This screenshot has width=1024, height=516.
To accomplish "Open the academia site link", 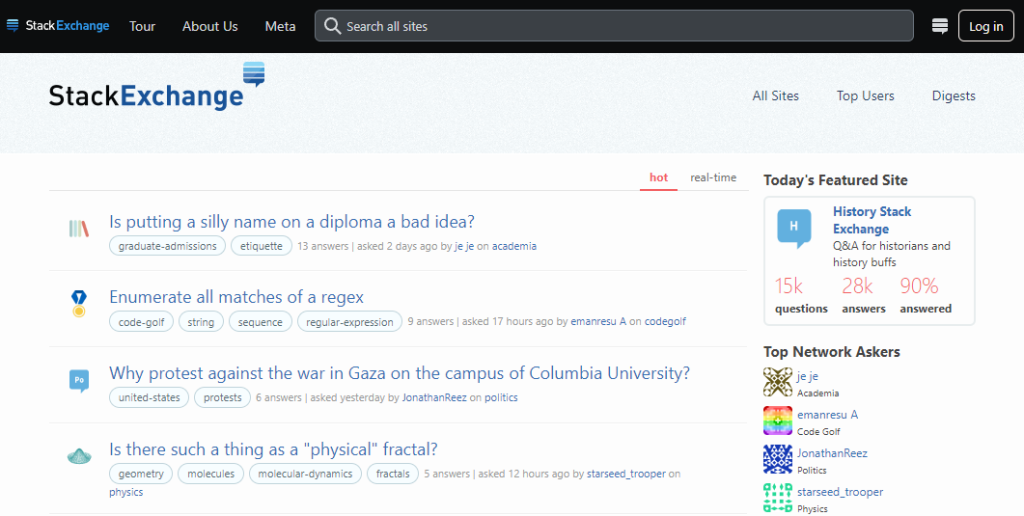I will coord(514,246).
